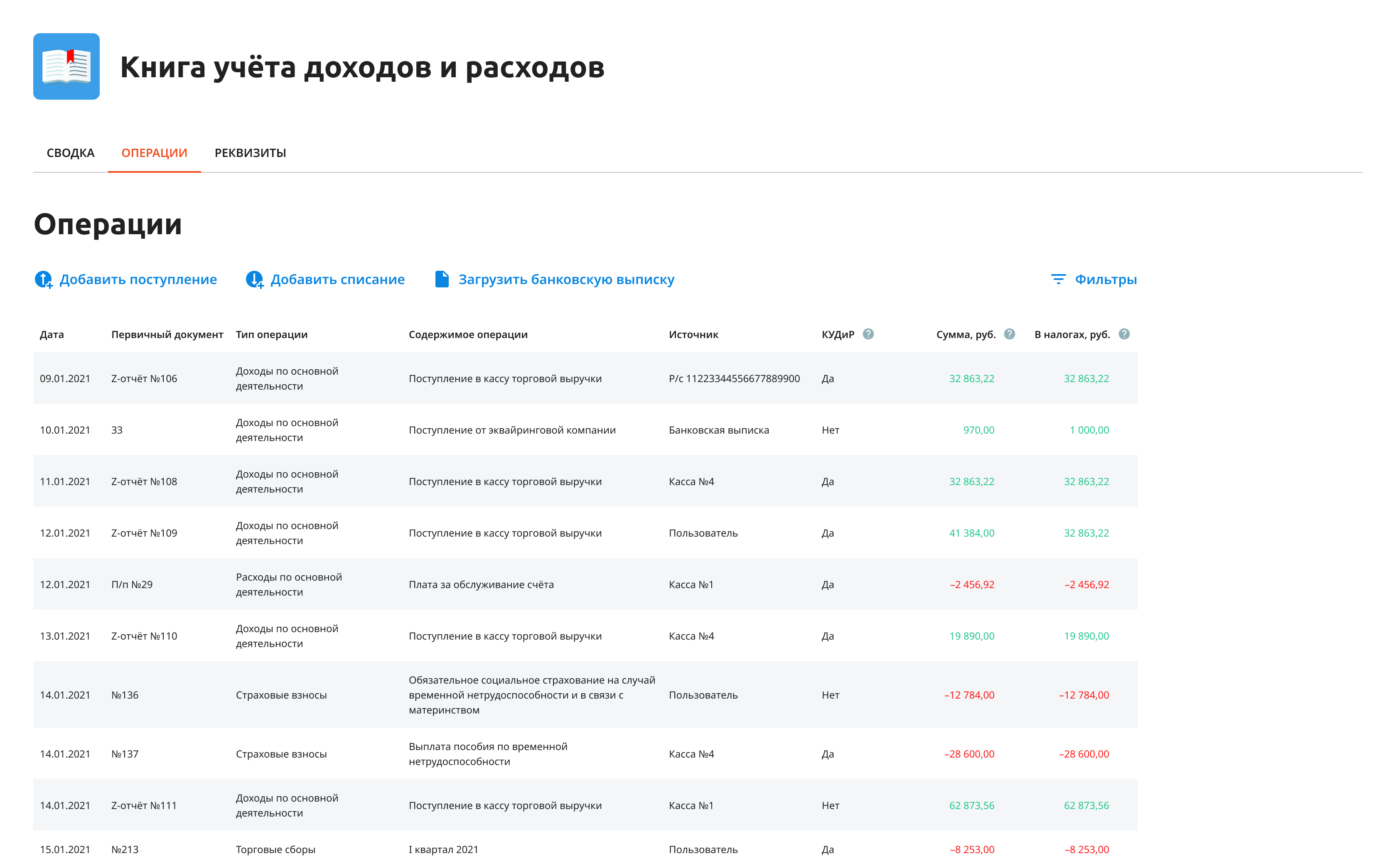Click Сумма value 19 890,00
Screen dimensions: 1396x868
pyautogui.click(x=972, y=636)
